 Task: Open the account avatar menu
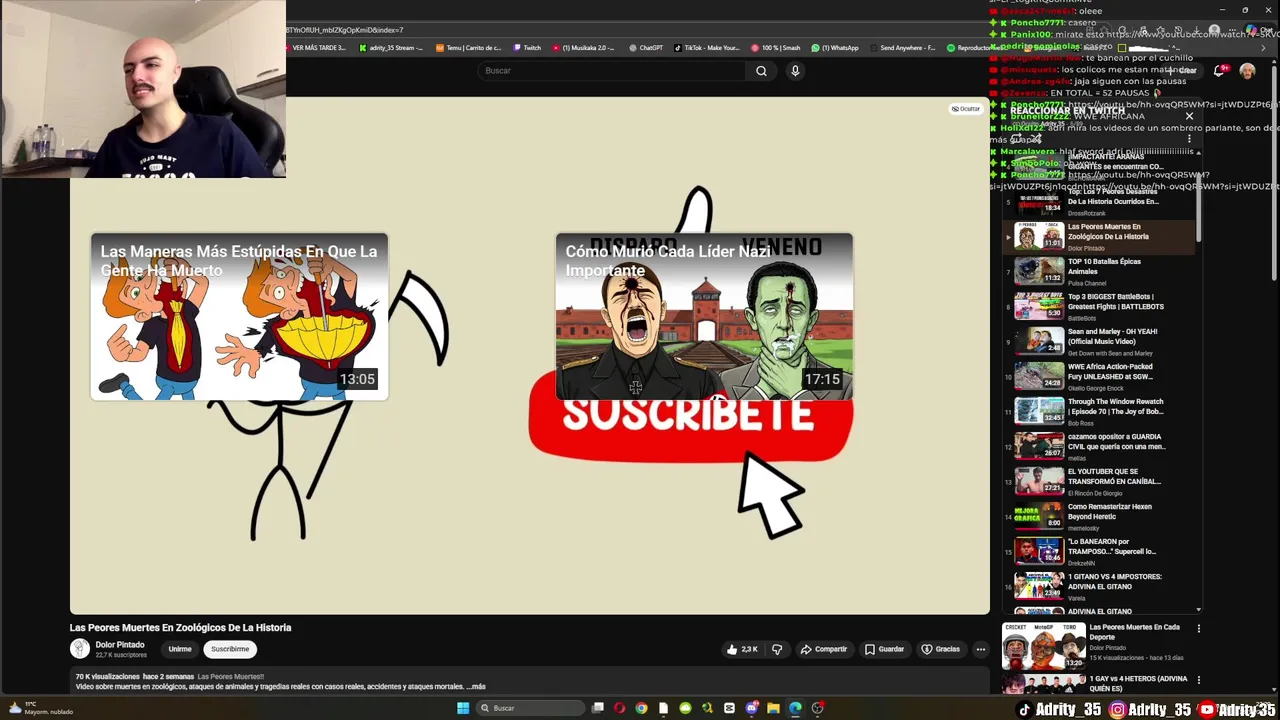pyautogui.click(x=1247, y=71)
